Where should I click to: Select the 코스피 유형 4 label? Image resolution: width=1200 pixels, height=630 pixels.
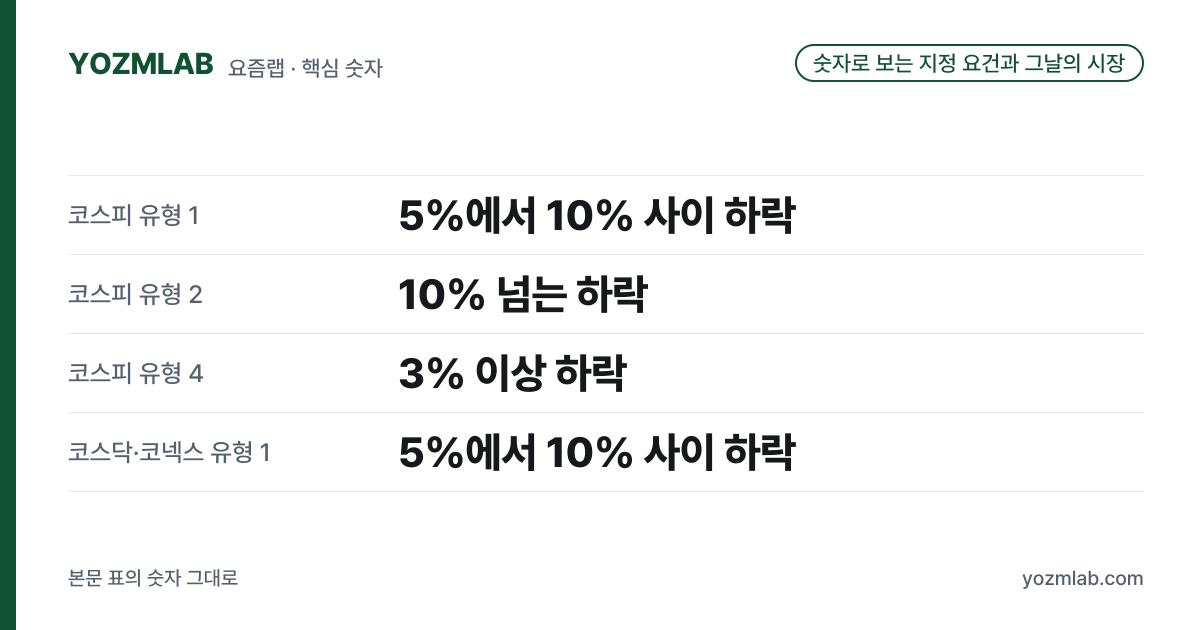[136, 373]
